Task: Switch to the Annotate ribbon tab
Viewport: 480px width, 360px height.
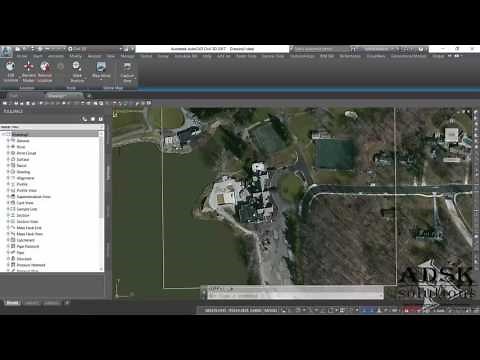Action: (56, 56)
